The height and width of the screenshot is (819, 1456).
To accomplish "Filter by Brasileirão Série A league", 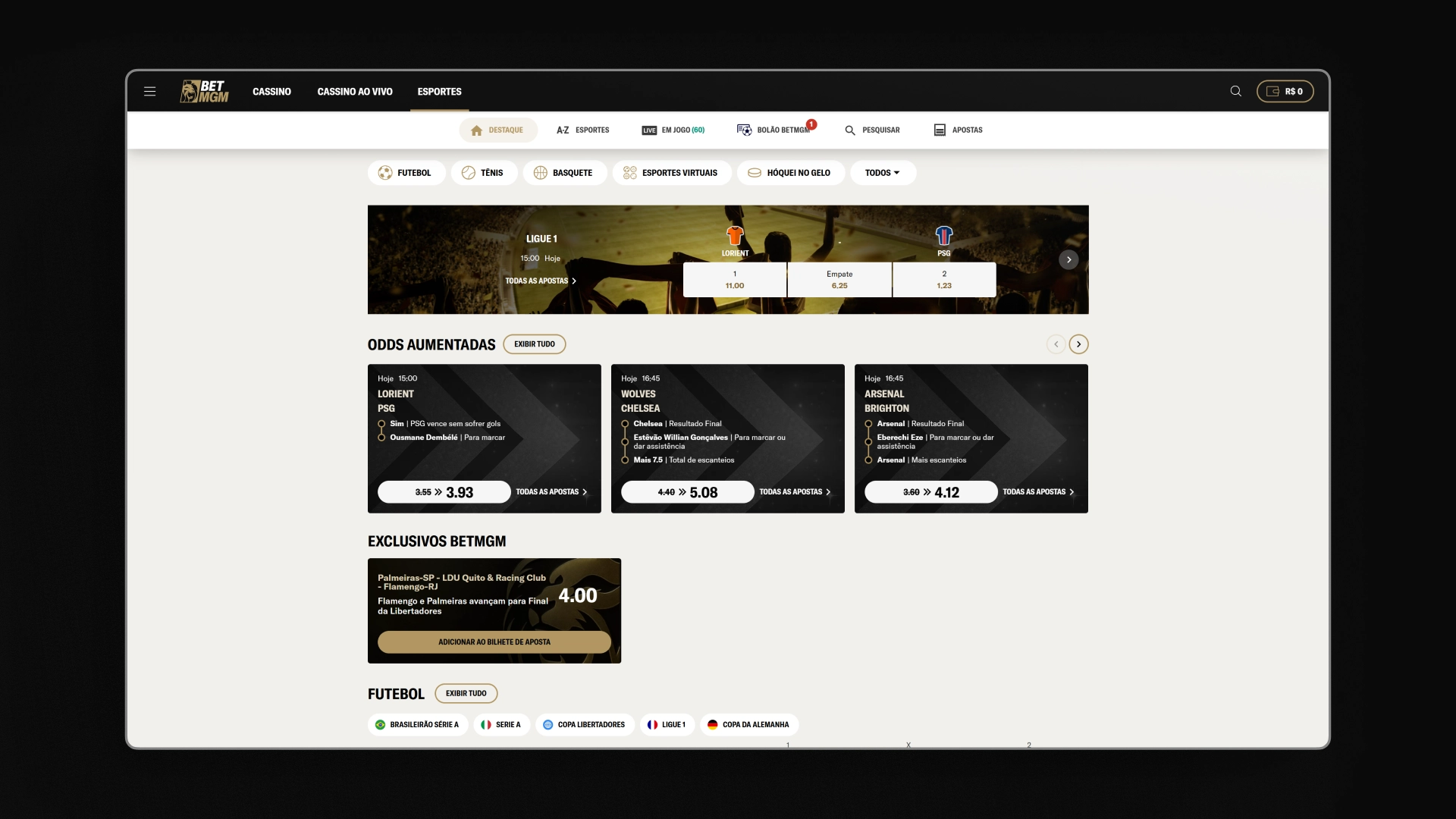I will (x=417, y=725).
